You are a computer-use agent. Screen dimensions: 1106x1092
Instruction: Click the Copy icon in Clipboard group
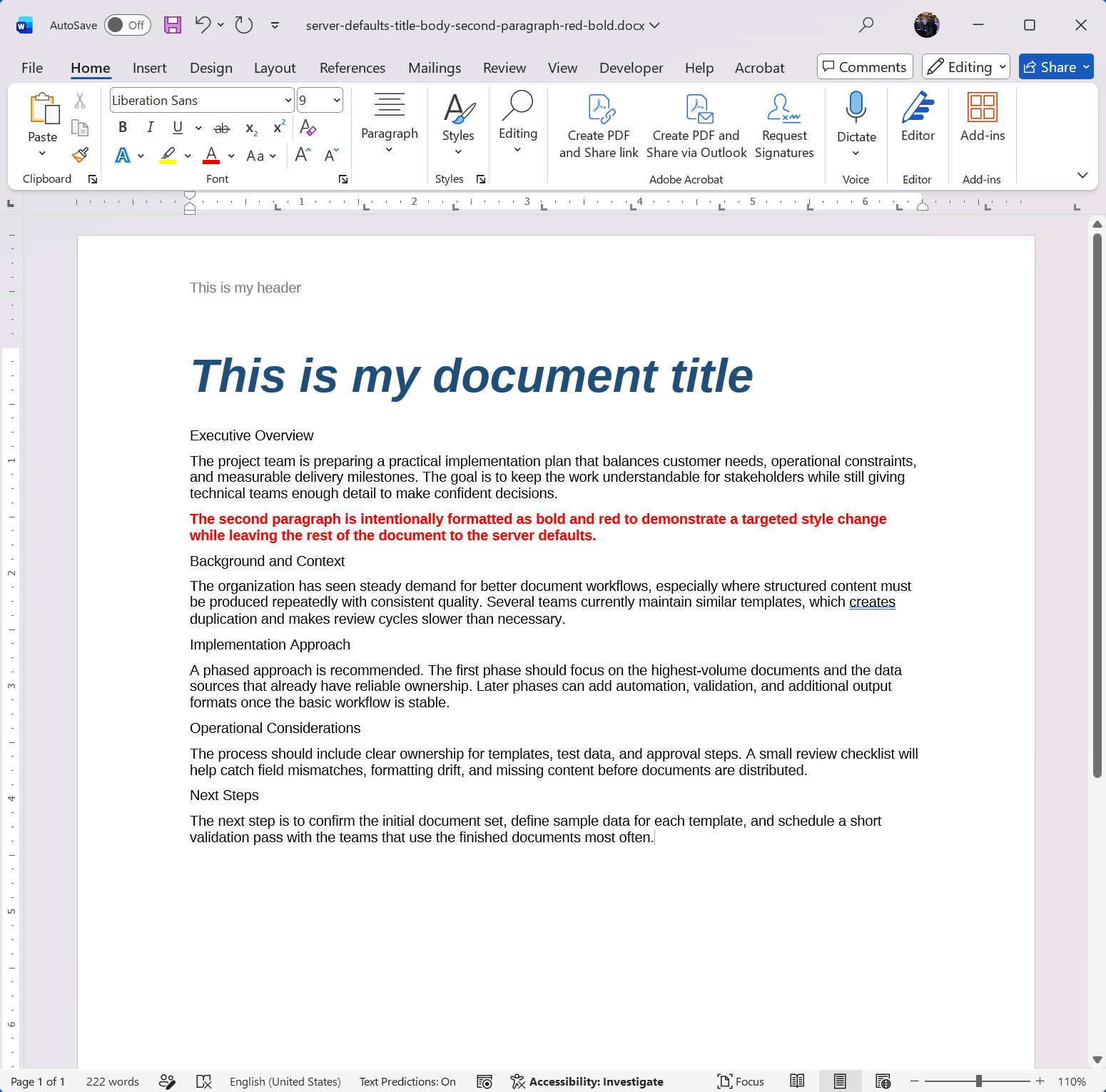(x=80, y=128)
